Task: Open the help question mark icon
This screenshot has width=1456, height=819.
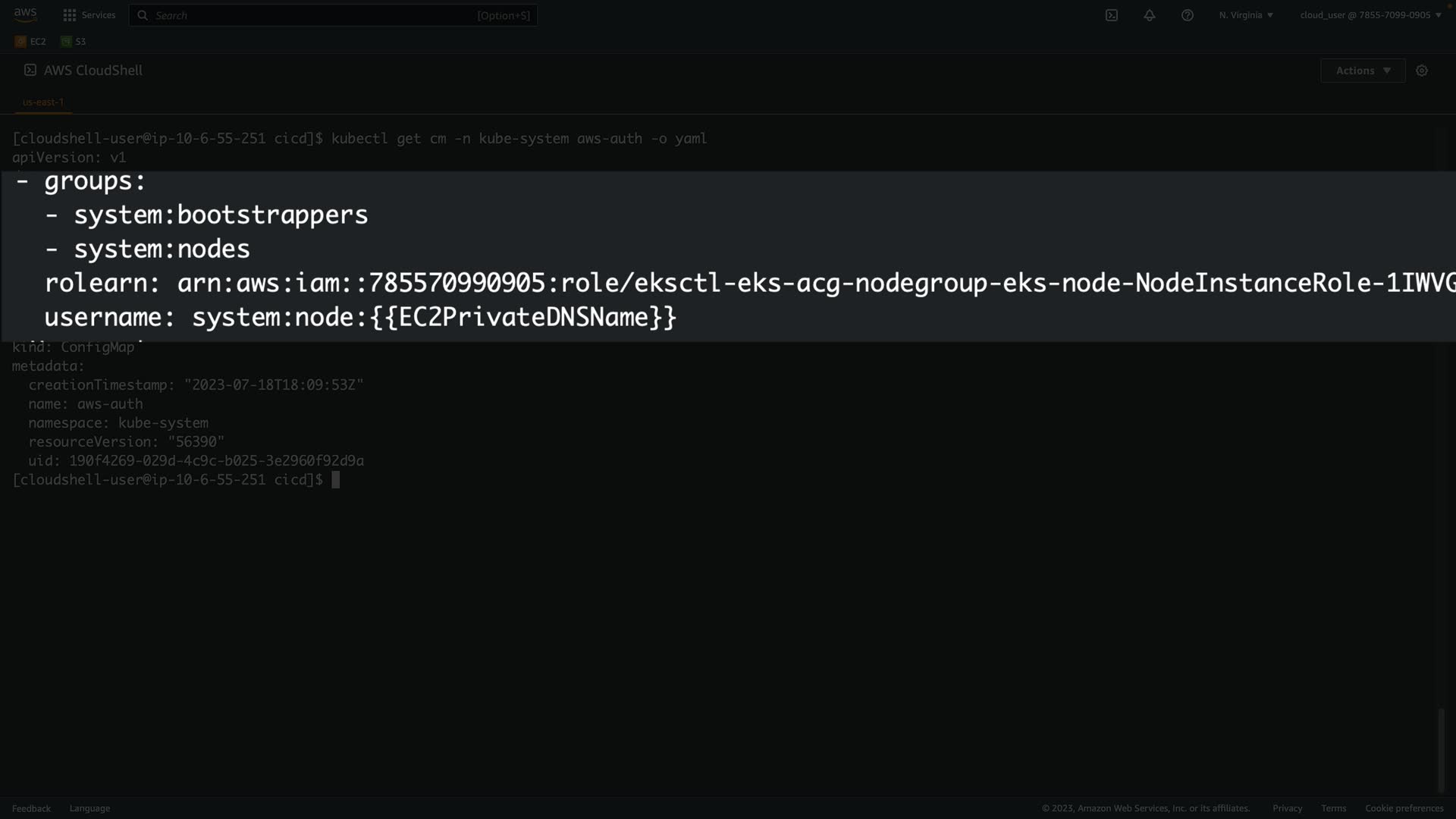Action: pos(1187,15)
